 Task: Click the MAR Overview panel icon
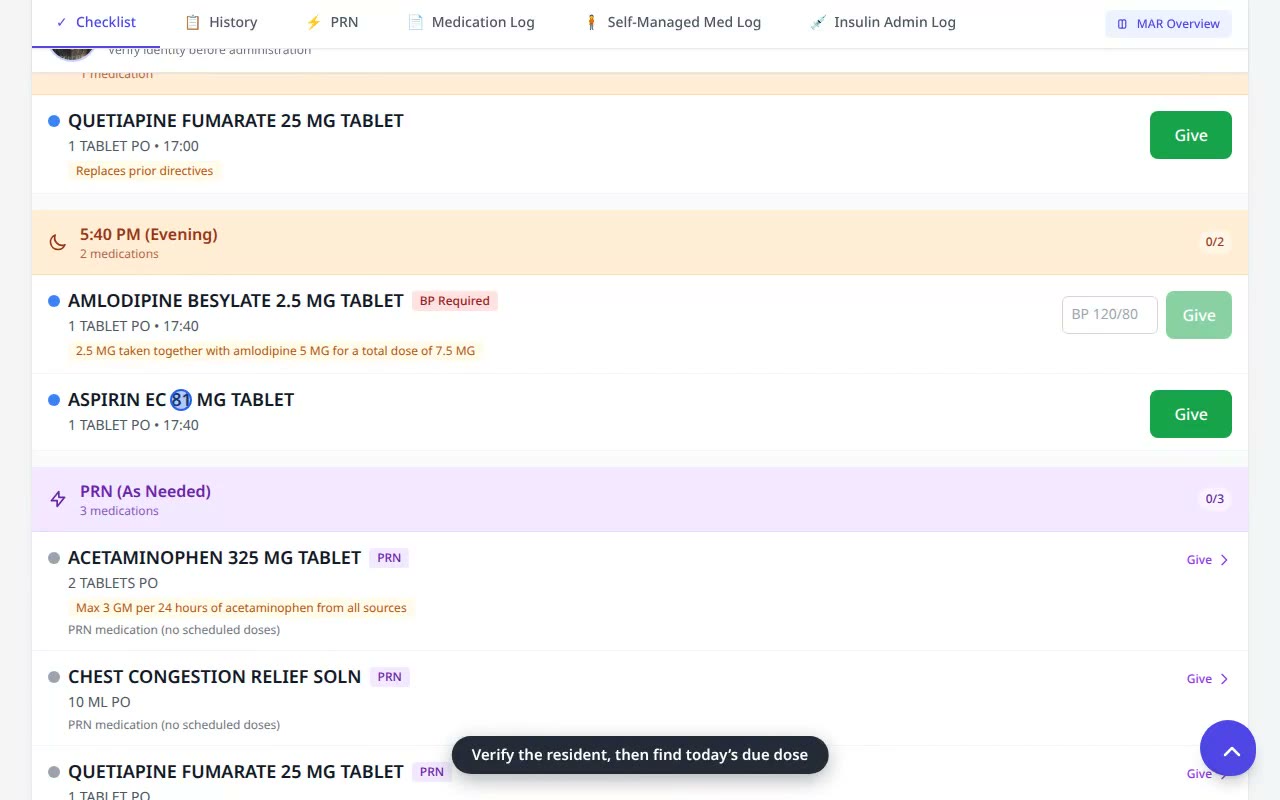(x=1122, y=24)
